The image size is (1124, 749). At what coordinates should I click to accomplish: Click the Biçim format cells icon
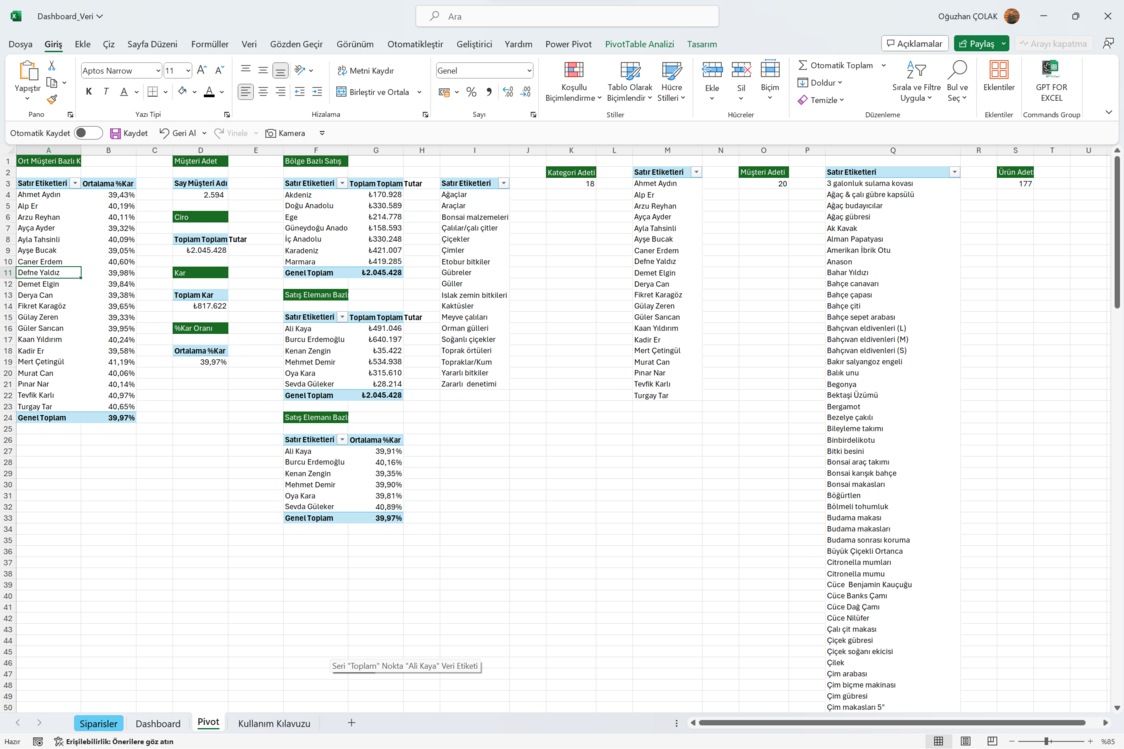[770, 70]
